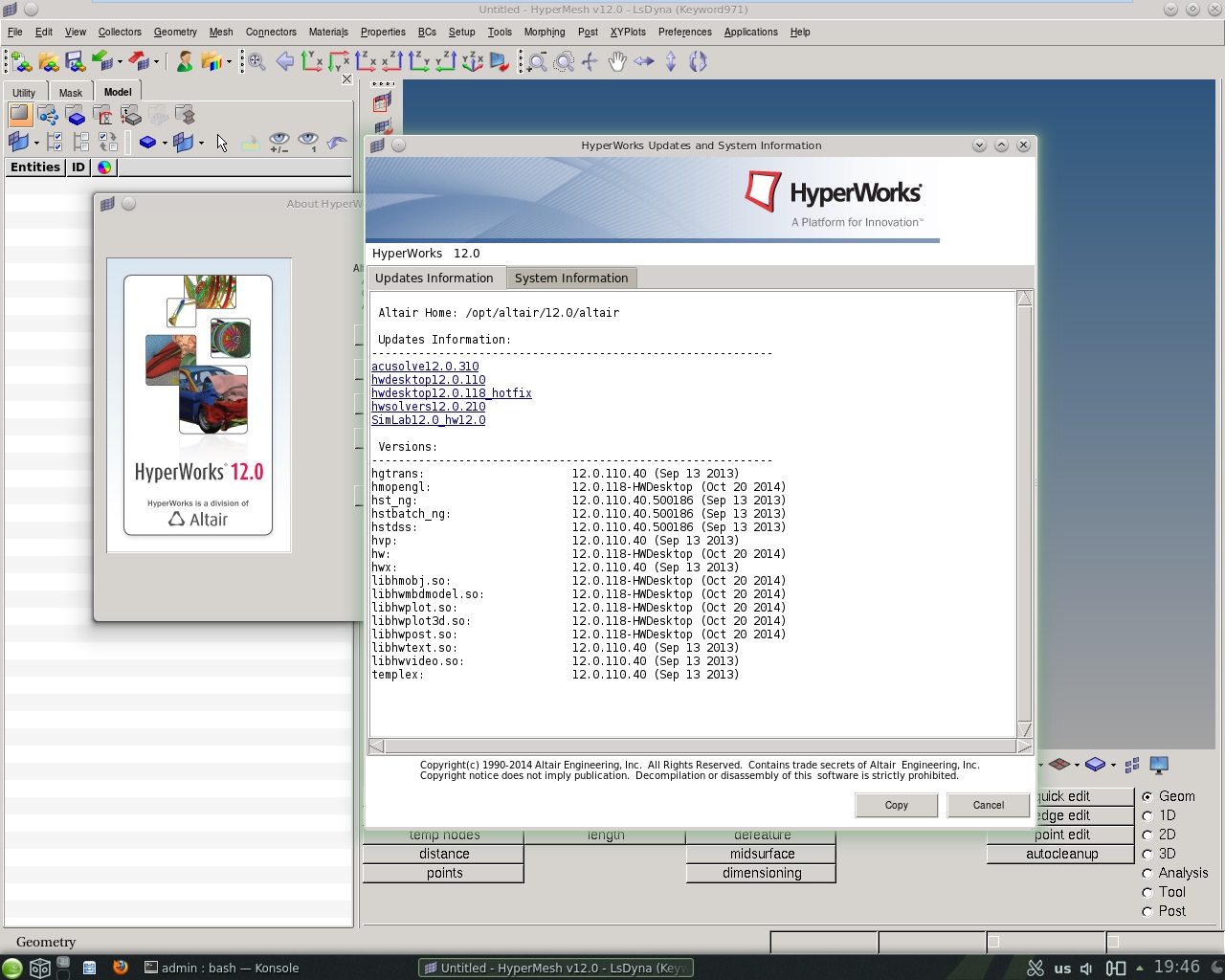
Task: Expand the blue mesh icon dropdown in browser
Action: click(36, 144)
